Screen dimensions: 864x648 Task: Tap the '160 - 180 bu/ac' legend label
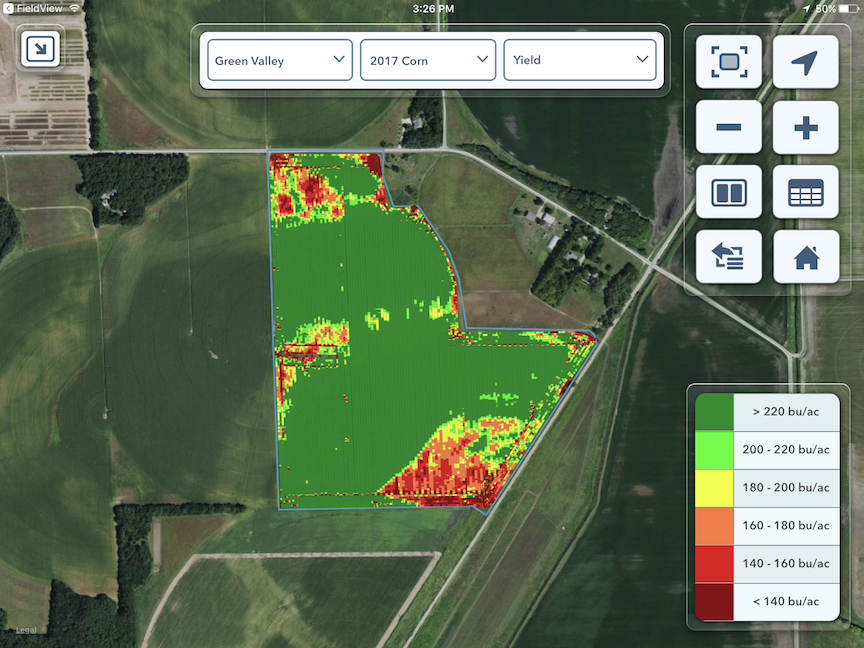tap(786, 526)
